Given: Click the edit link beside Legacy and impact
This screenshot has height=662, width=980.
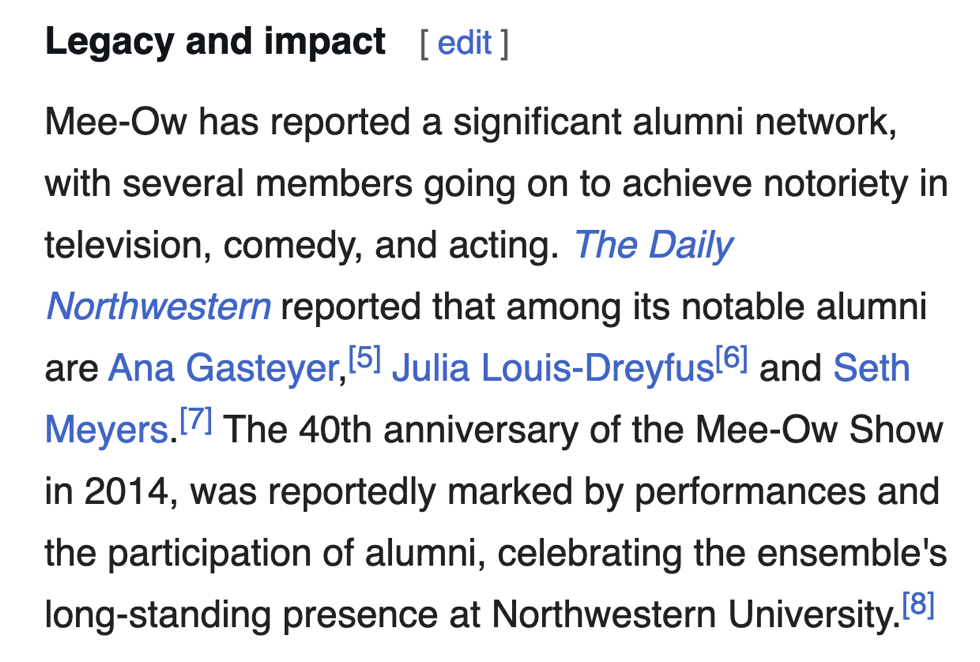Looking at the screenshot, I should [464, 43].
